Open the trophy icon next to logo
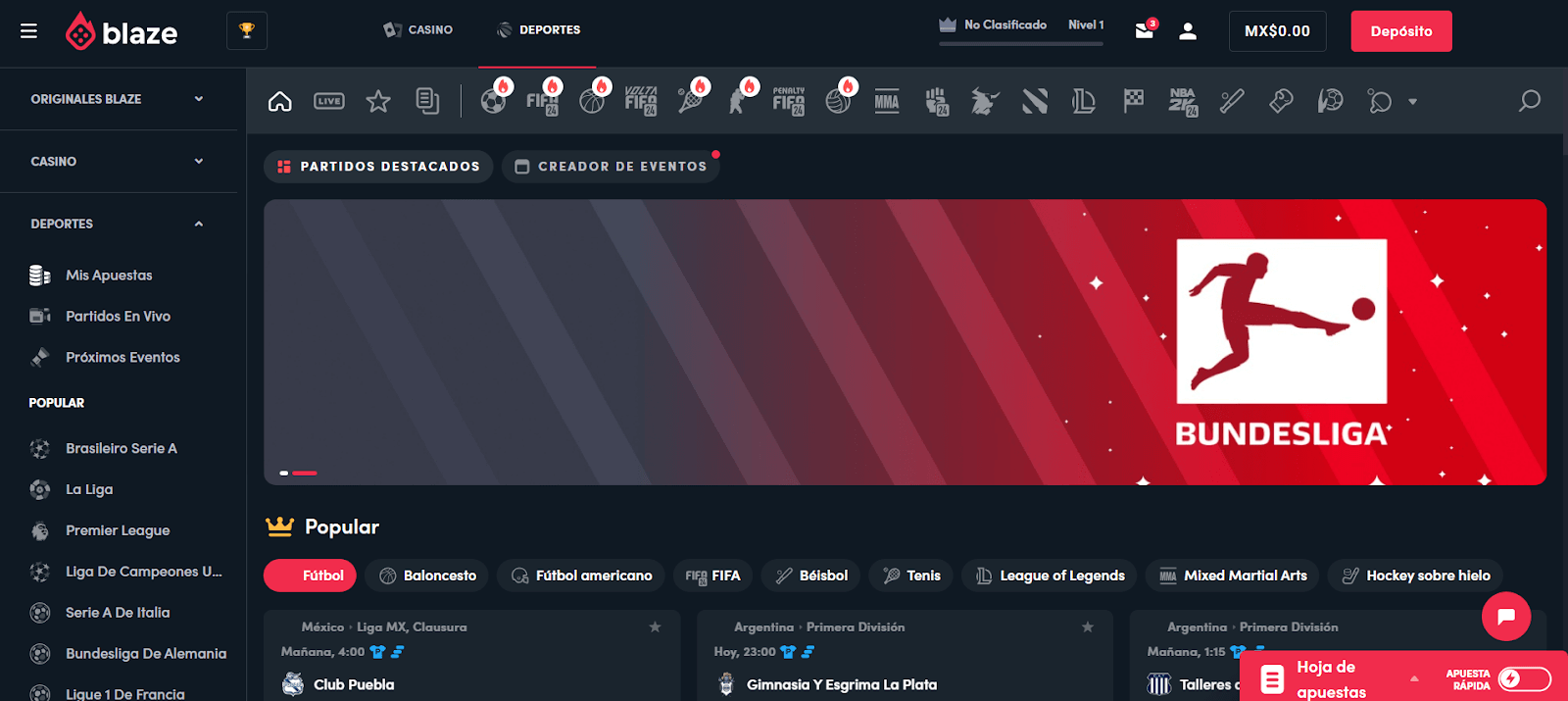 tap(247, 31)
